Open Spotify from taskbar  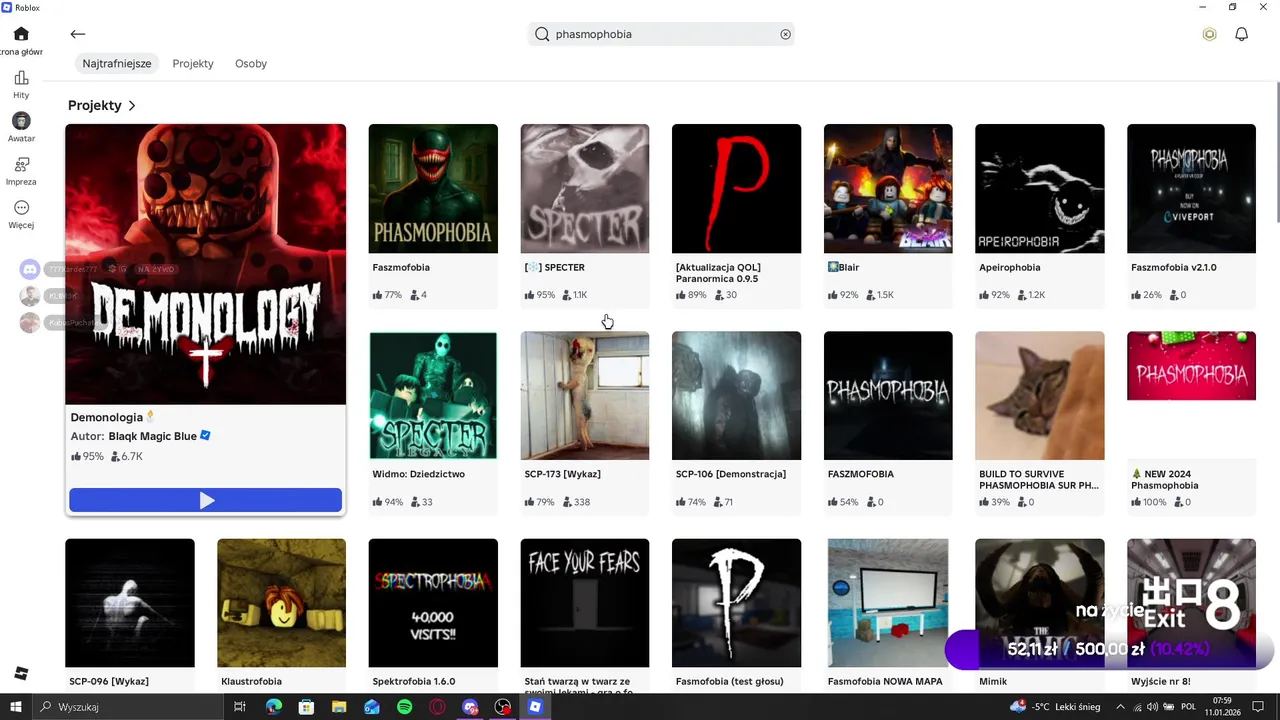[404, 707]
